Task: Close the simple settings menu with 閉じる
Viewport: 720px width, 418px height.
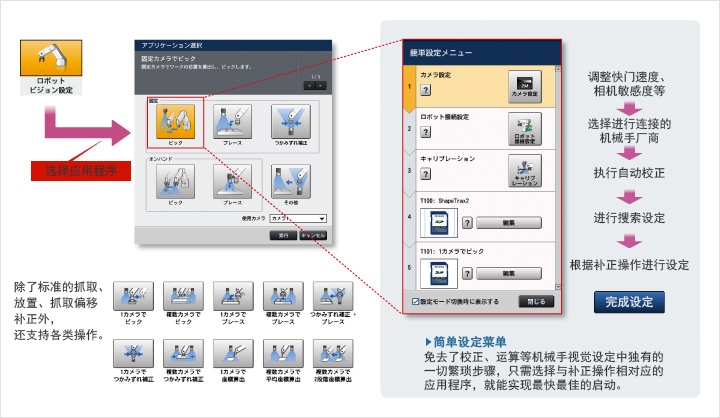Action: tap(535, 300)
